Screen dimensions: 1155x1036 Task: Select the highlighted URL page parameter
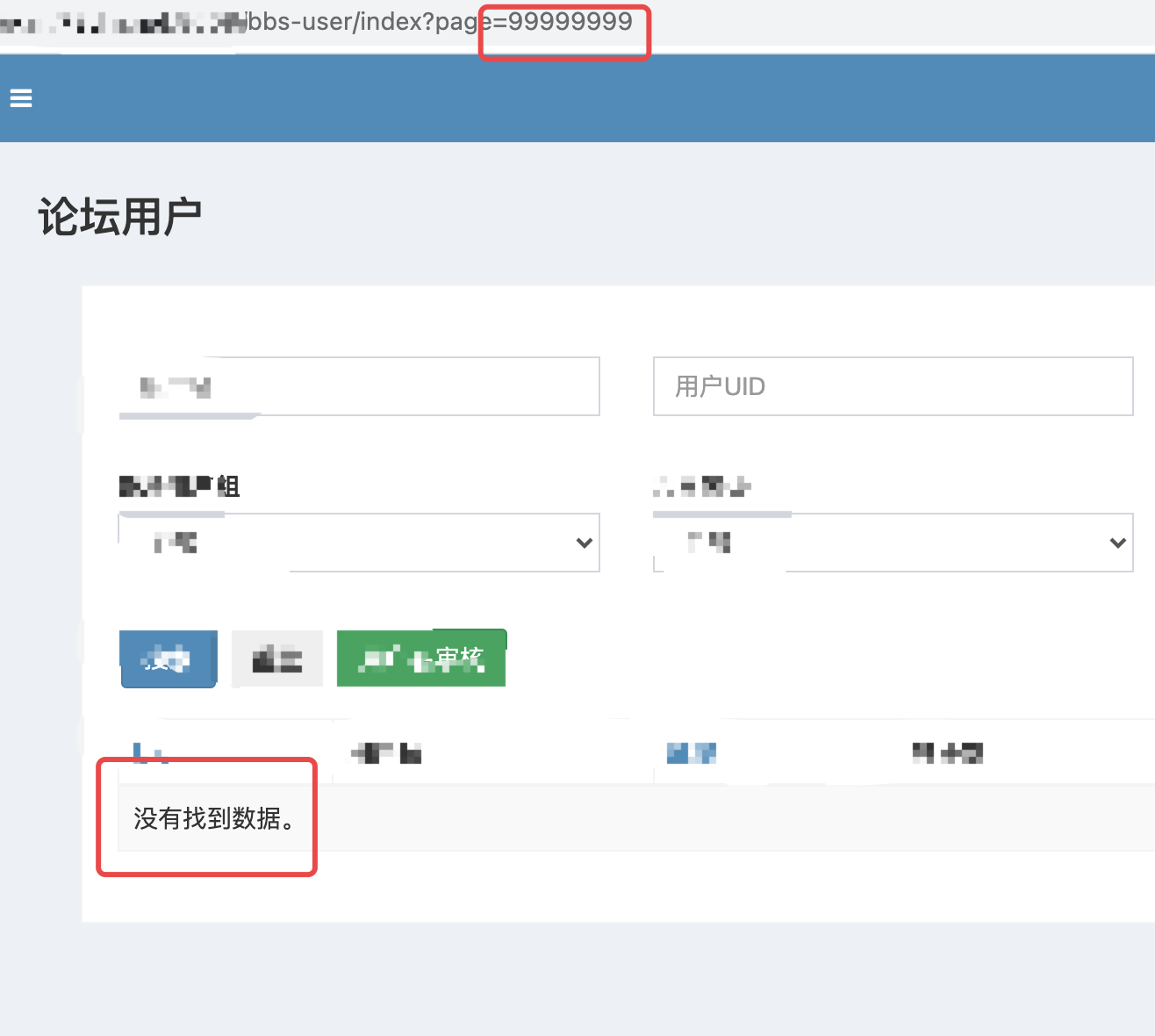[563, 22]
